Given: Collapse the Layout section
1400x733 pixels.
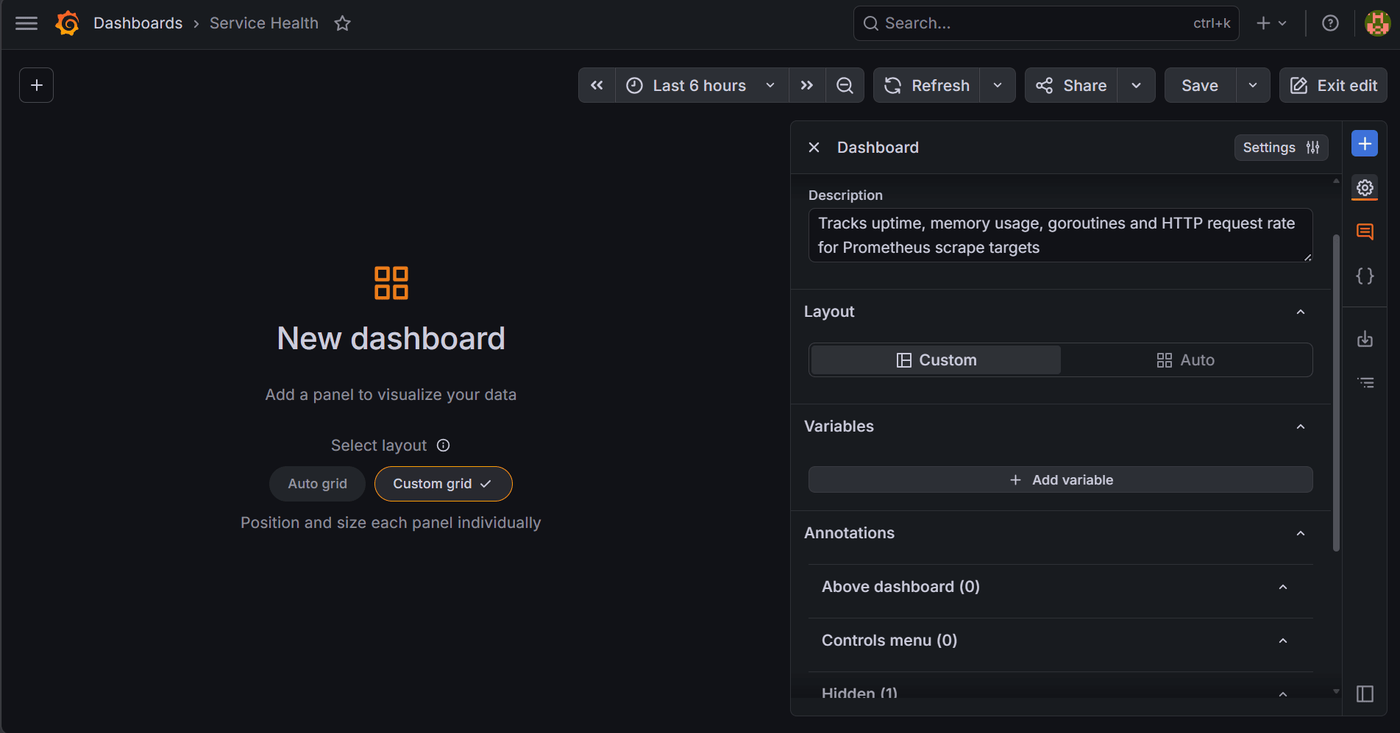Looking at the screenshot, I should (x=1300, y=312).
